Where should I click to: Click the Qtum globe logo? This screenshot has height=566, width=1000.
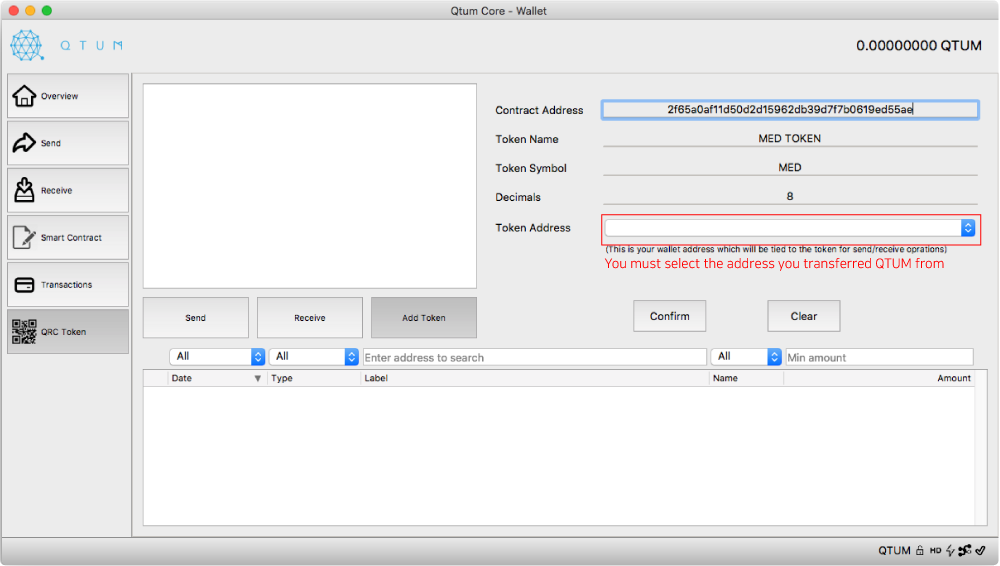click(x=27, y=45)
